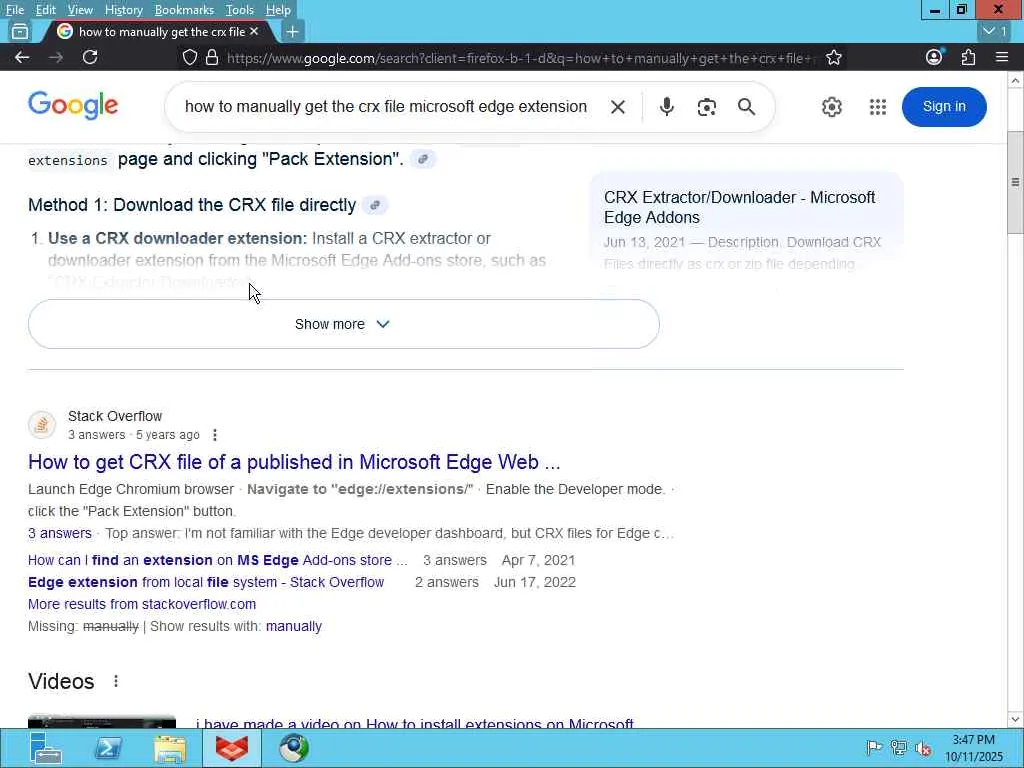Open 'Edge extension from local file system' link
The image size is (1024, 768).
click(206, 582)
